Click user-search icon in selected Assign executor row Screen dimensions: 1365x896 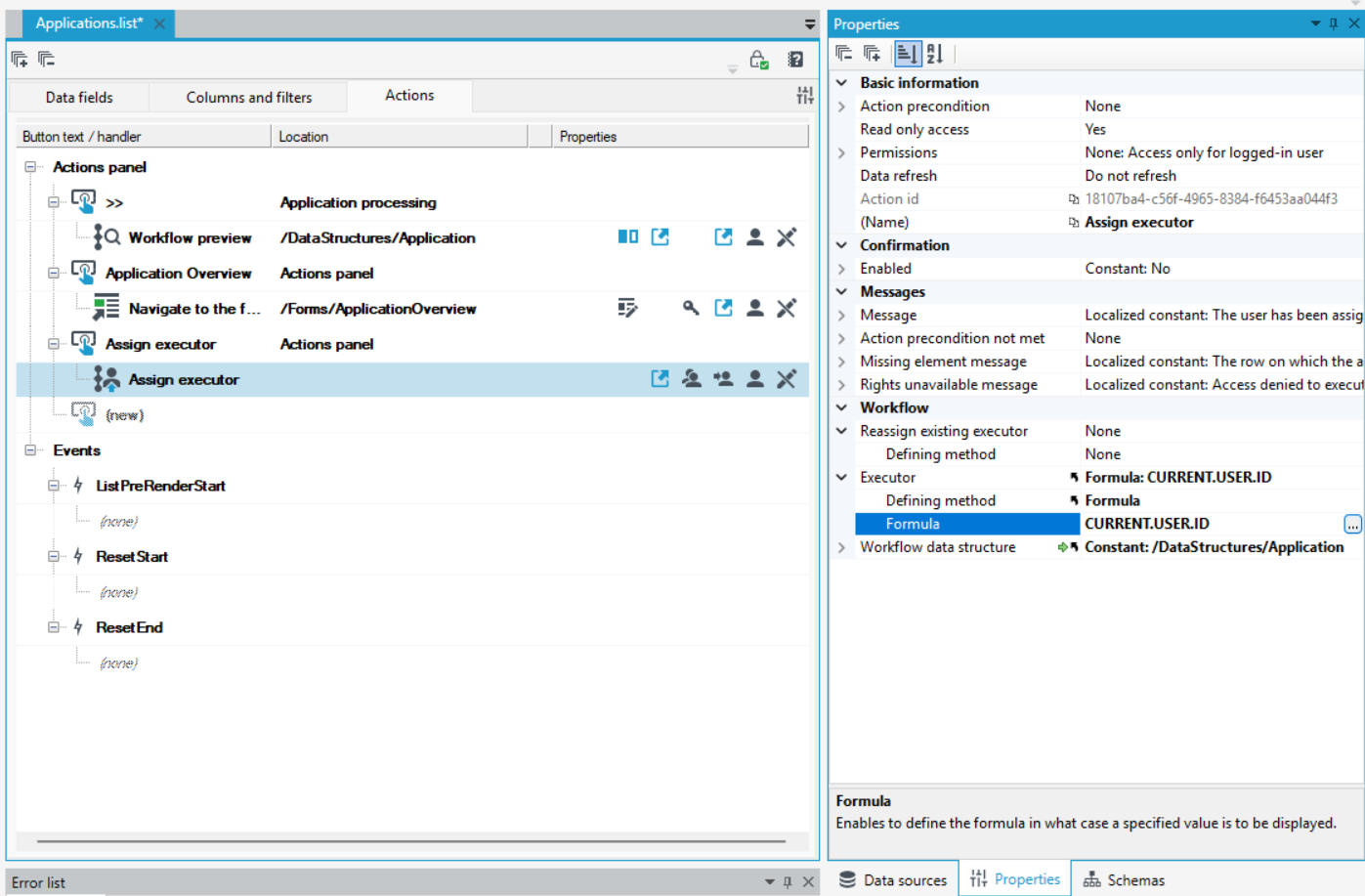[x=692, y=379]
